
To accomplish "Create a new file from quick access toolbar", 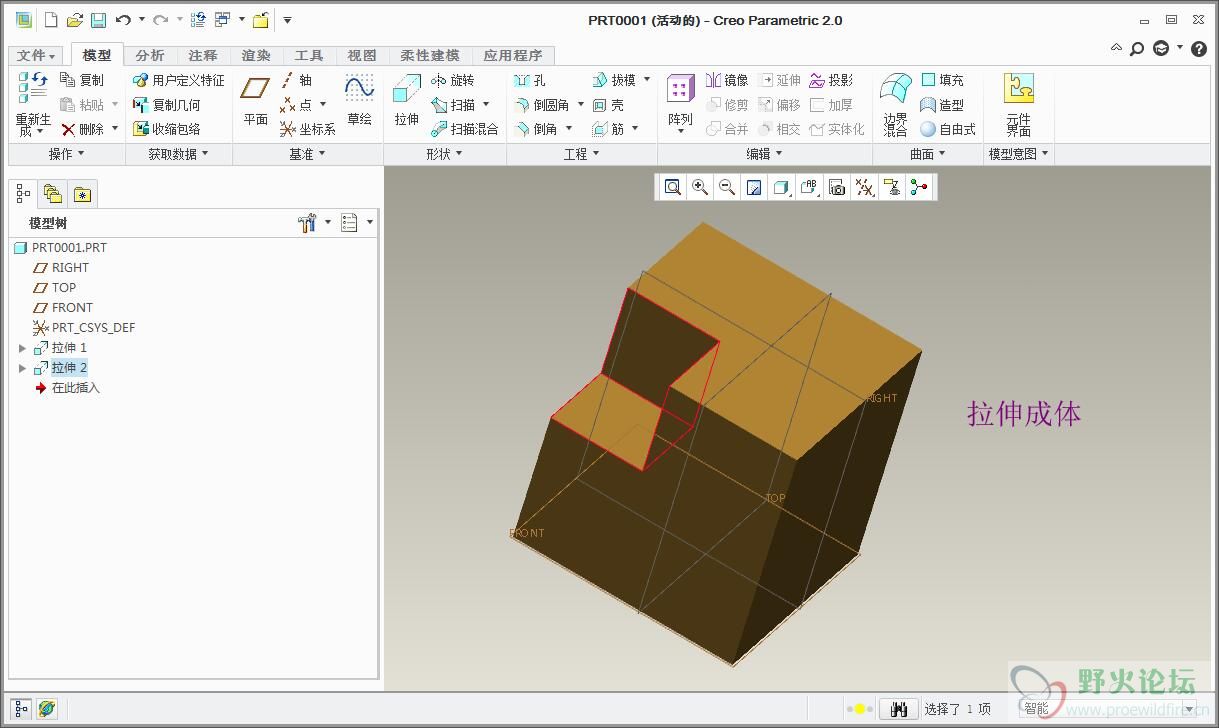I will click(51, 20).
